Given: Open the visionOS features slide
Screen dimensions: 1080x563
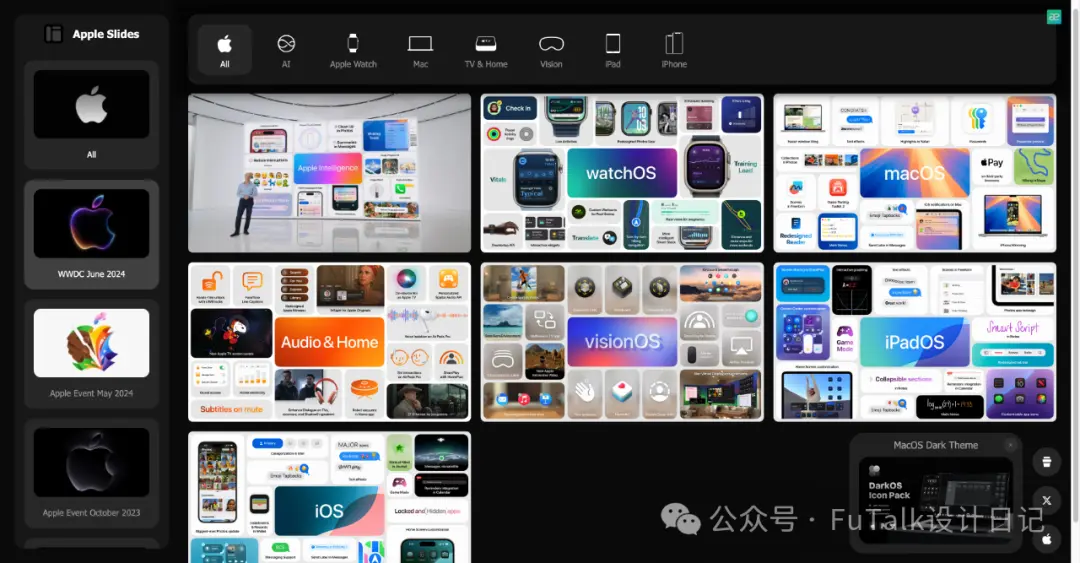Looking at the screenshot, I should 622,342.
